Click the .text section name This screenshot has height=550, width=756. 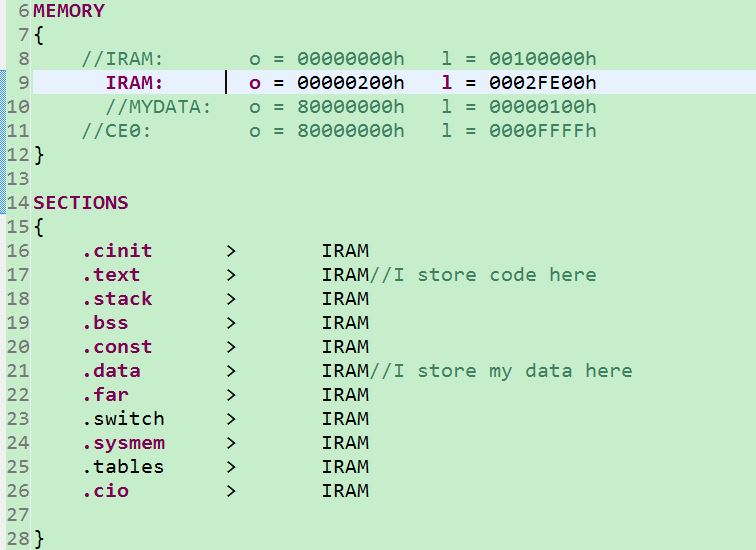[x=111, y=275]
